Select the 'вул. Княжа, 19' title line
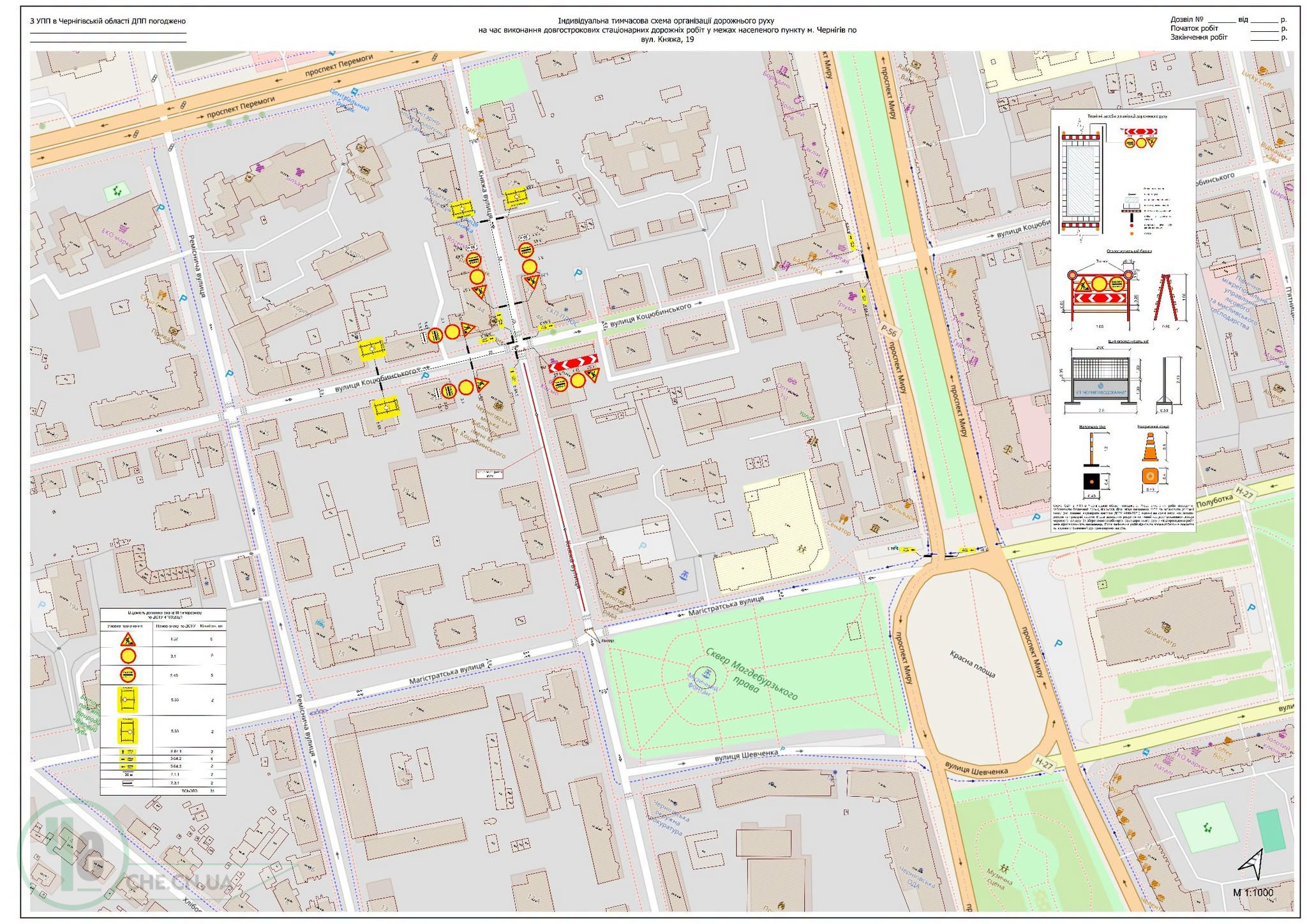 [x=668, y=39]
